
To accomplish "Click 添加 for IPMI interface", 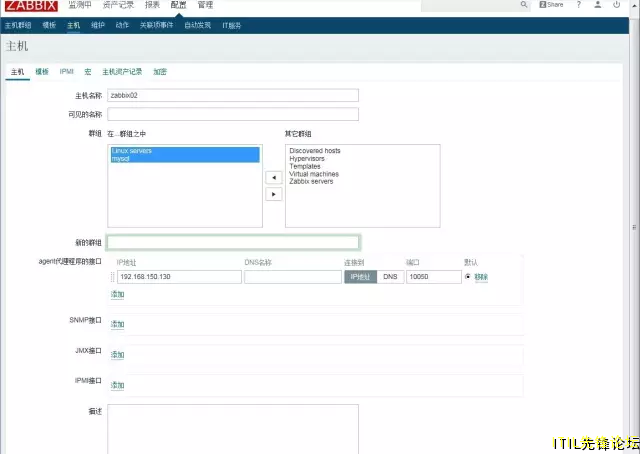I will 117,385.
